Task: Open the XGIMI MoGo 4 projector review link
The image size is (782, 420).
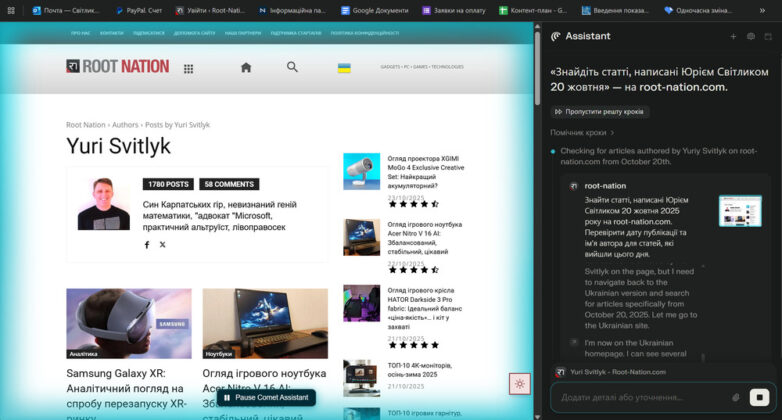Action: (426, 172)
